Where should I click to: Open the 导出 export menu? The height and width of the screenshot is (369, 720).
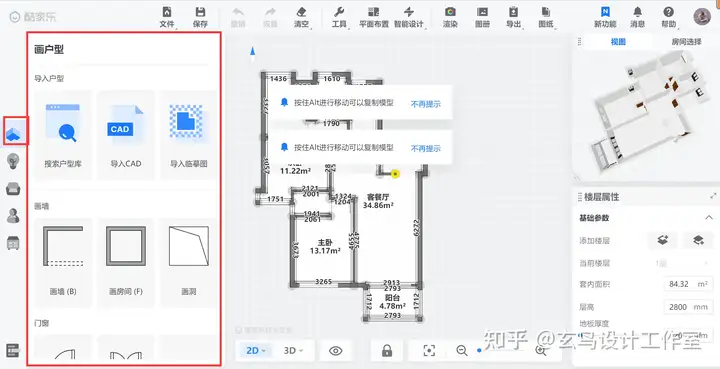(x=513, y=17)
